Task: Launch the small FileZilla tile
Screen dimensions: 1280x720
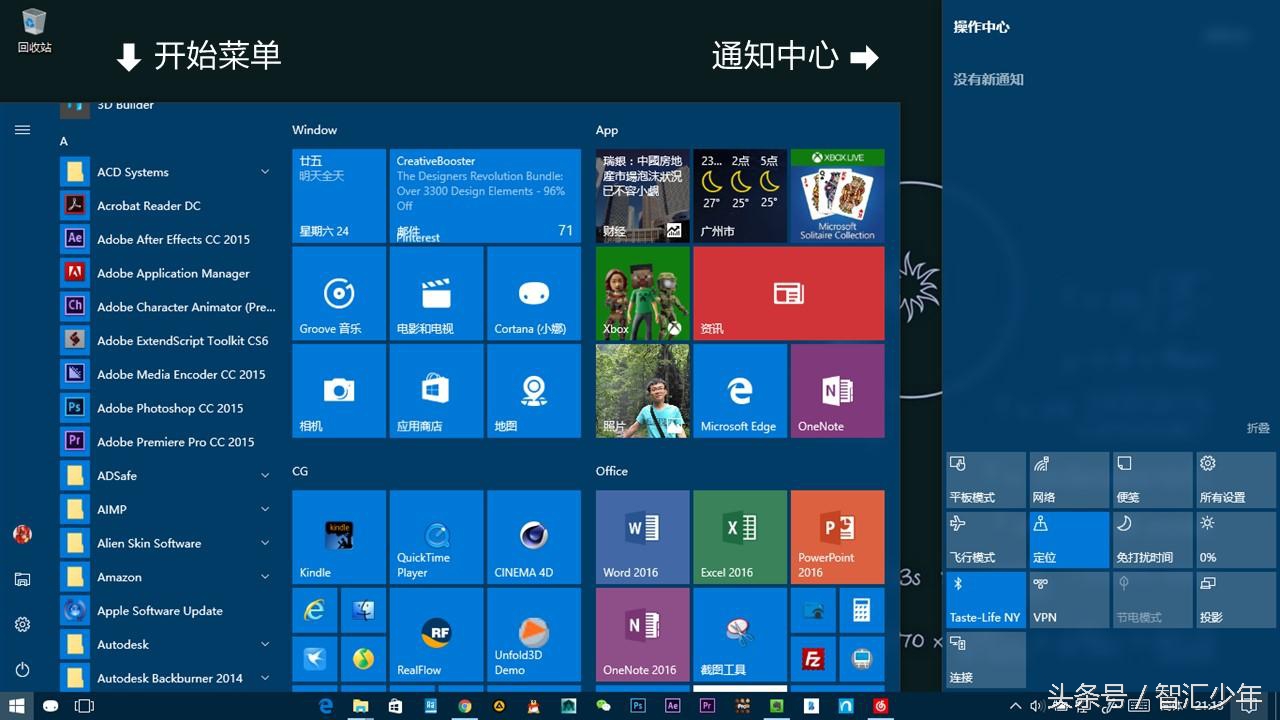Action: 814,659
